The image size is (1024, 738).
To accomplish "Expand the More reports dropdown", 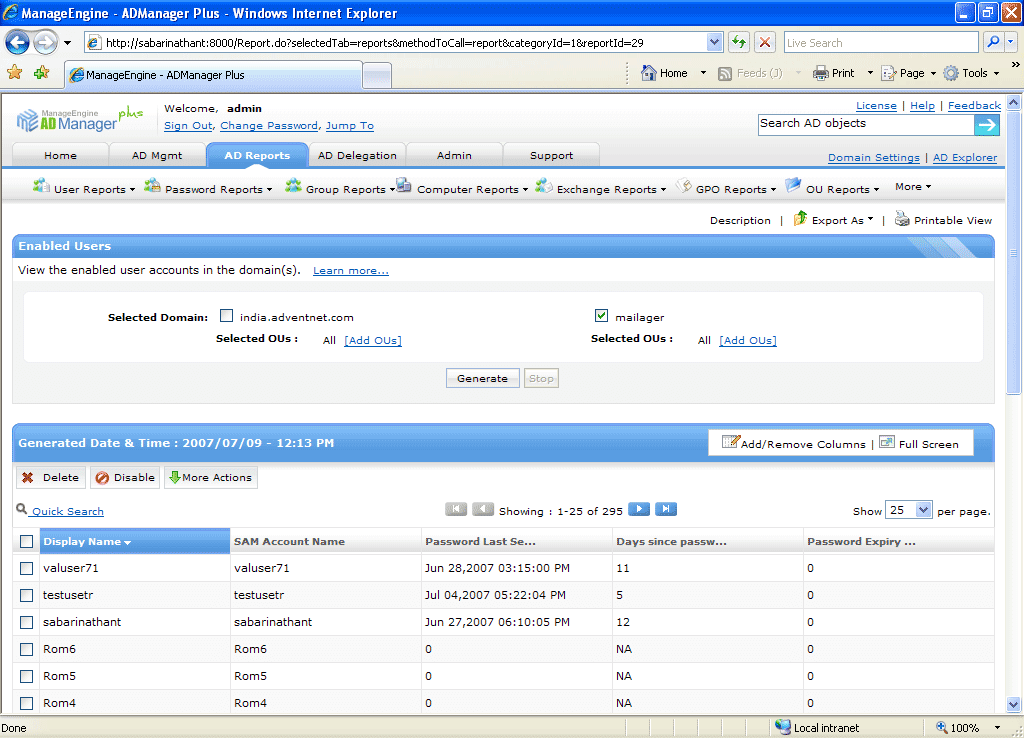I will [x=913, y=187].
